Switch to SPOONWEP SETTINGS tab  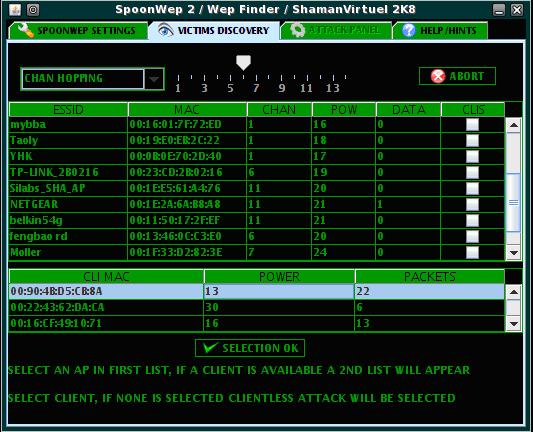coord(79,31)
